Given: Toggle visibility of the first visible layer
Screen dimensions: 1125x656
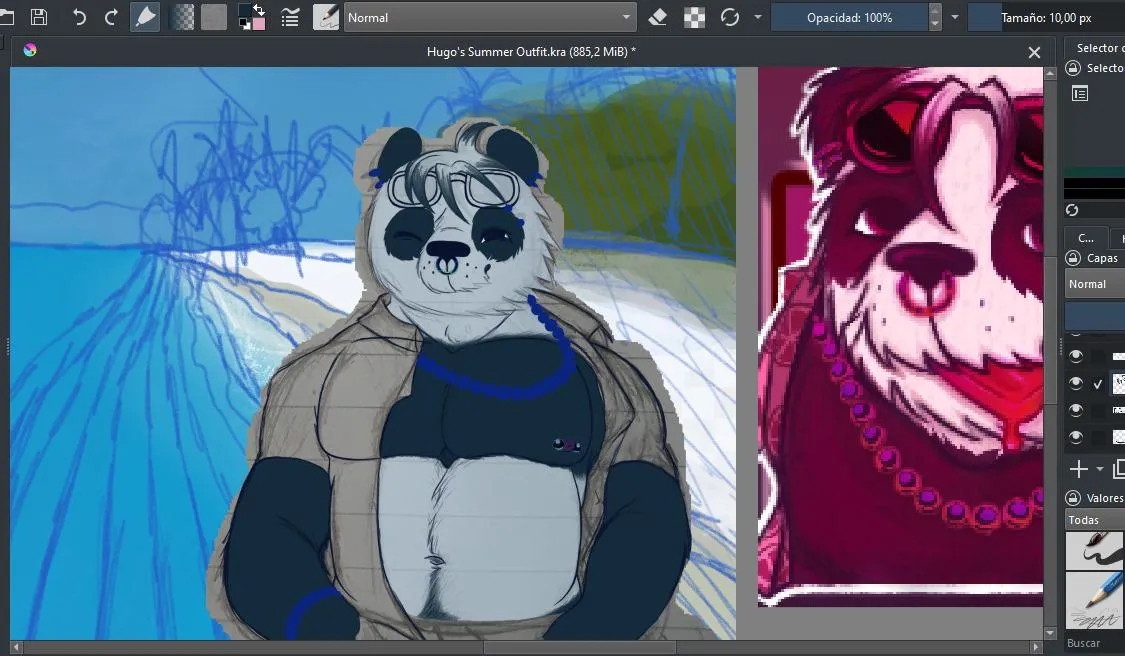Looking at the screenshot, I should coord(1075,356).
